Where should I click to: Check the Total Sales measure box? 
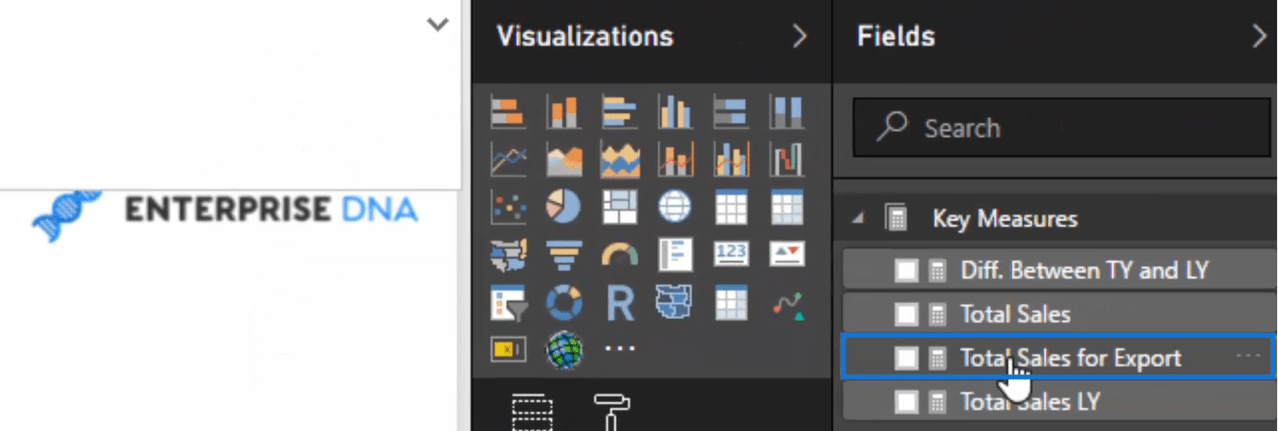907,314
